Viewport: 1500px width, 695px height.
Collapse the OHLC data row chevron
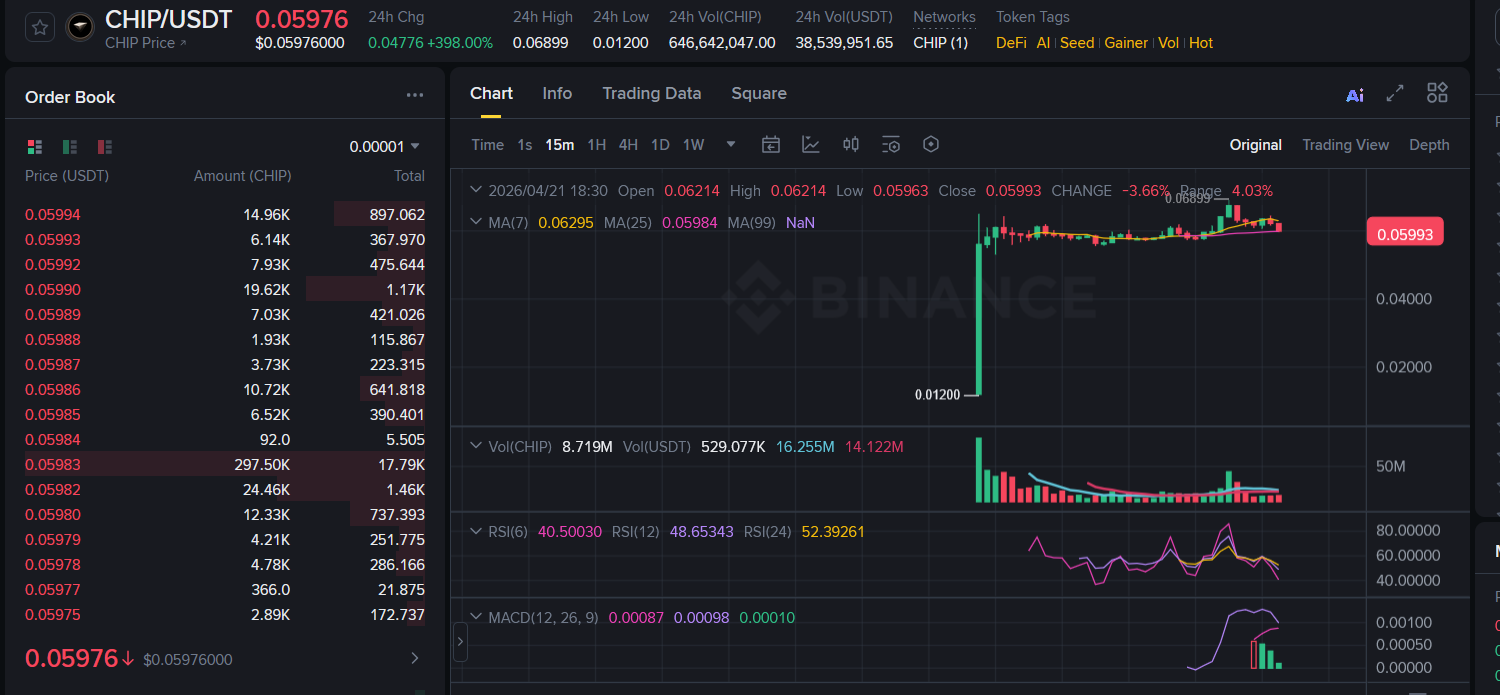[476, 190]
